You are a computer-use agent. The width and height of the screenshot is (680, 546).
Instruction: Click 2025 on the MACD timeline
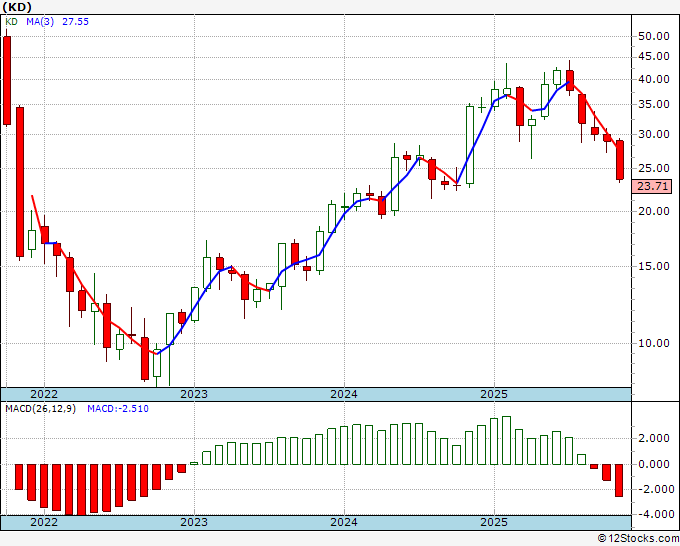[x=494, y=522]
